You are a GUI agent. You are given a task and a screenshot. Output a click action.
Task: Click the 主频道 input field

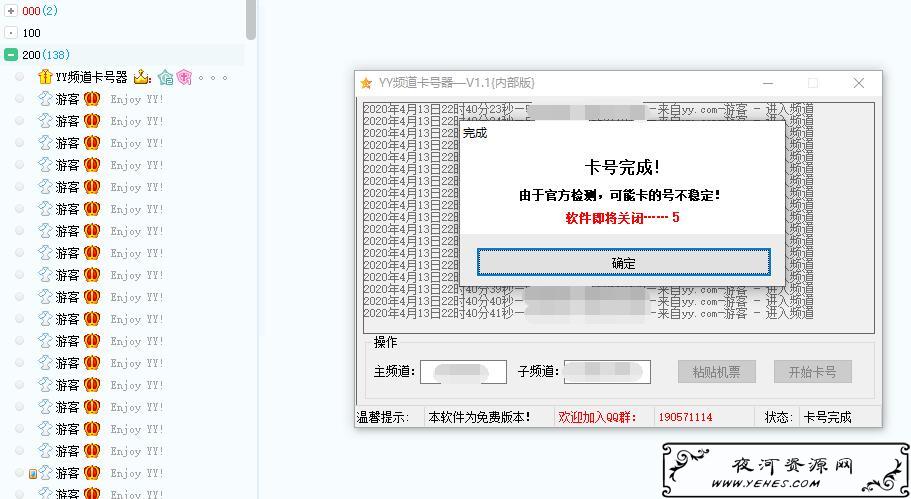(463, 372)
